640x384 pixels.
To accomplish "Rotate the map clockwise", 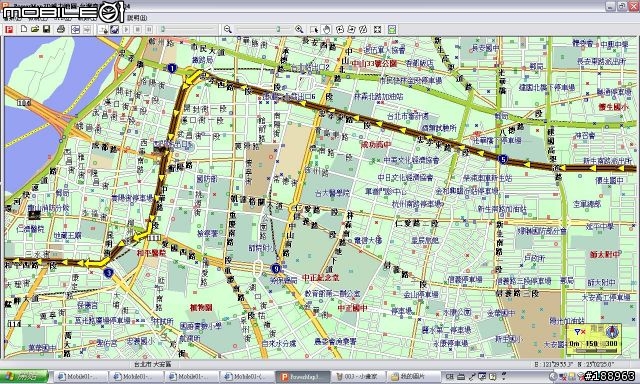I will point(351,29).
